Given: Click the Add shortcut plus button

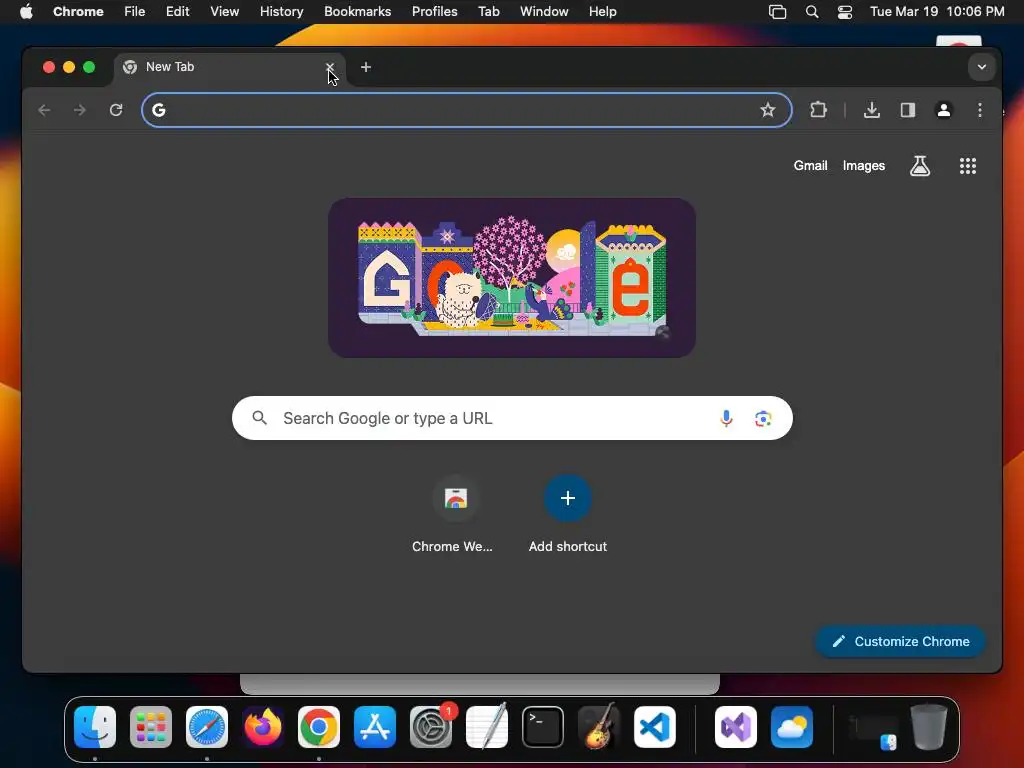Looking at the screenshot, I should [x=568, y=498].
